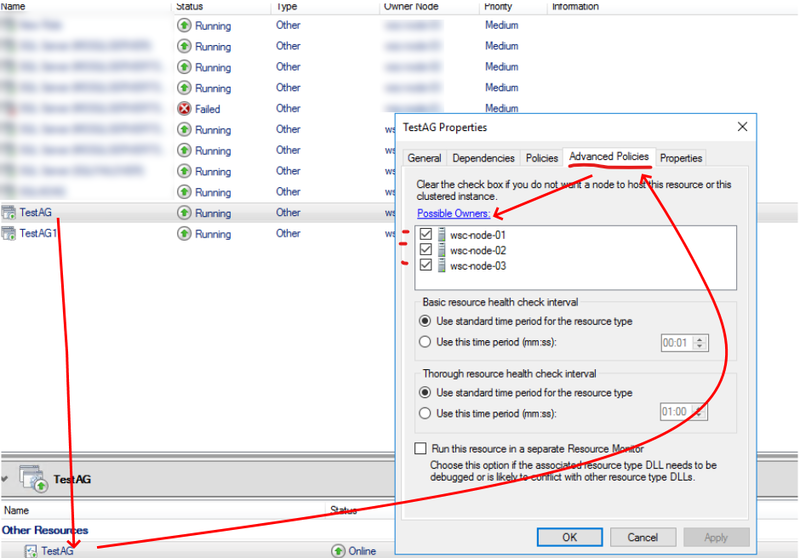Confirm dialog with OK button
Image resolution: width=800 pixels, height=558 pixels.
click(x=569, y=537)
